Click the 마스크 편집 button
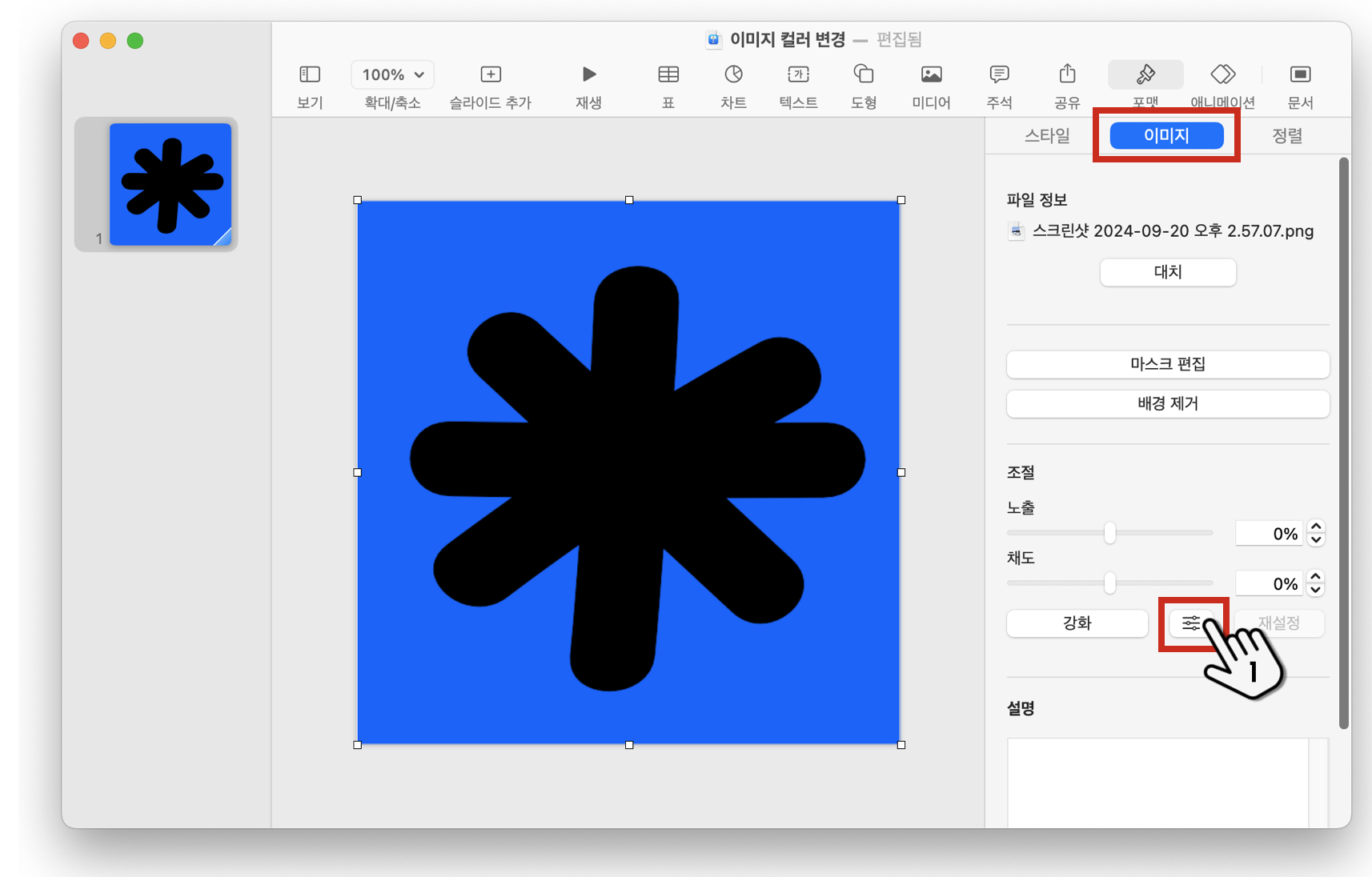 pyautogui.click(x=1168, y=364)
